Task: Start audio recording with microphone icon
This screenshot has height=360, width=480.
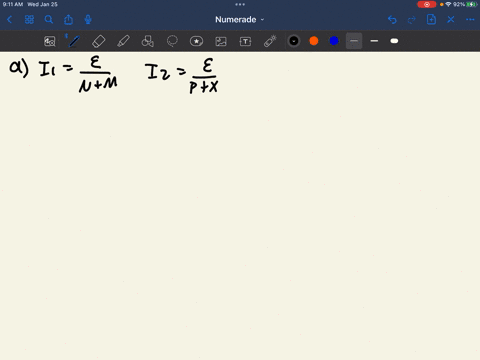Action: [88, 20]
